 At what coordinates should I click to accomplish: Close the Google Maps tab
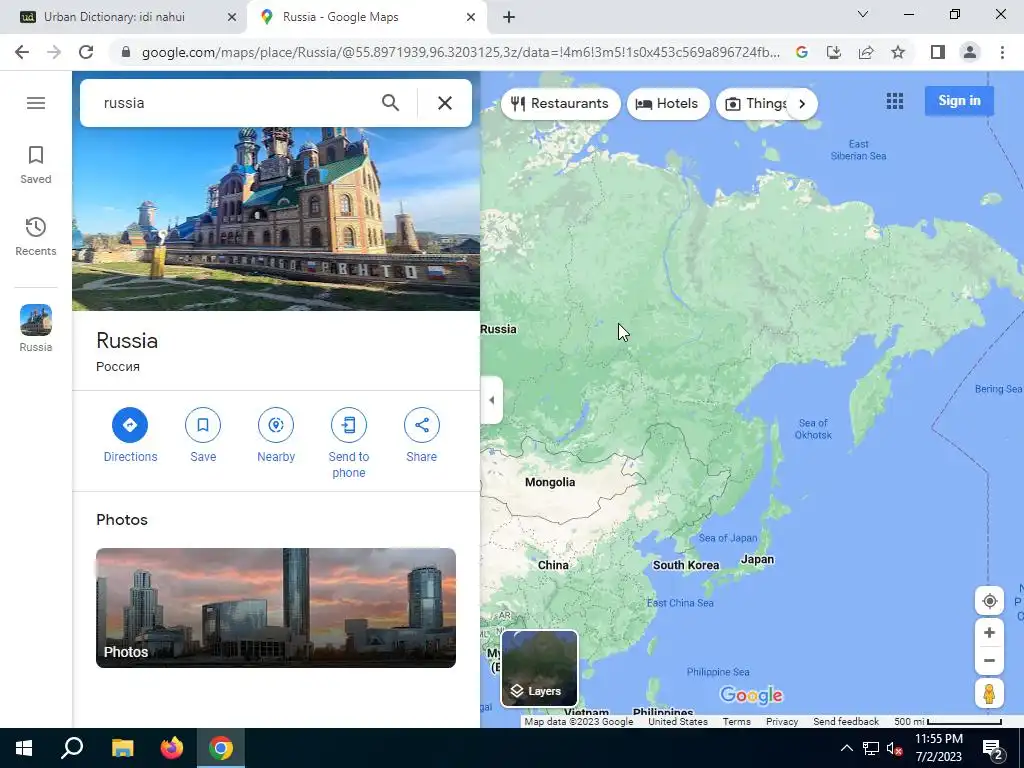[x=471, y=17]
